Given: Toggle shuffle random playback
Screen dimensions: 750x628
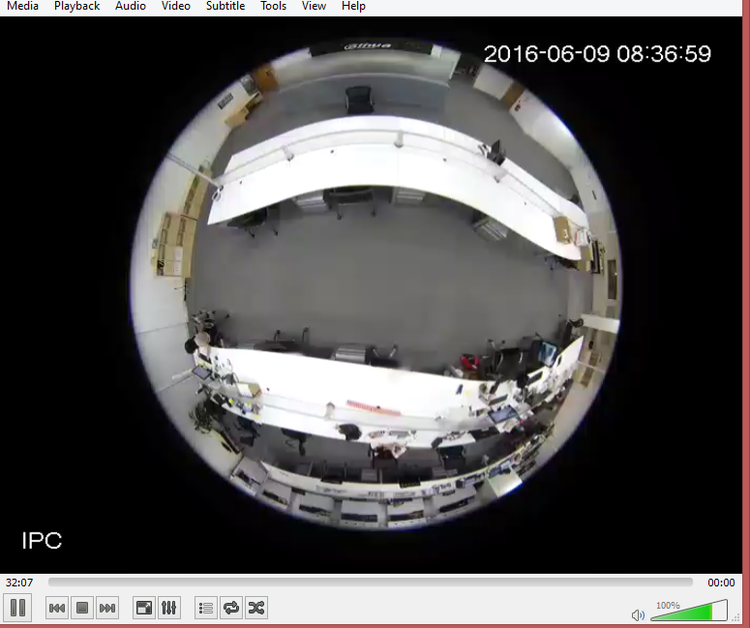Looking at the screenshot, I should pyautogui.click(x=256, y=608).
